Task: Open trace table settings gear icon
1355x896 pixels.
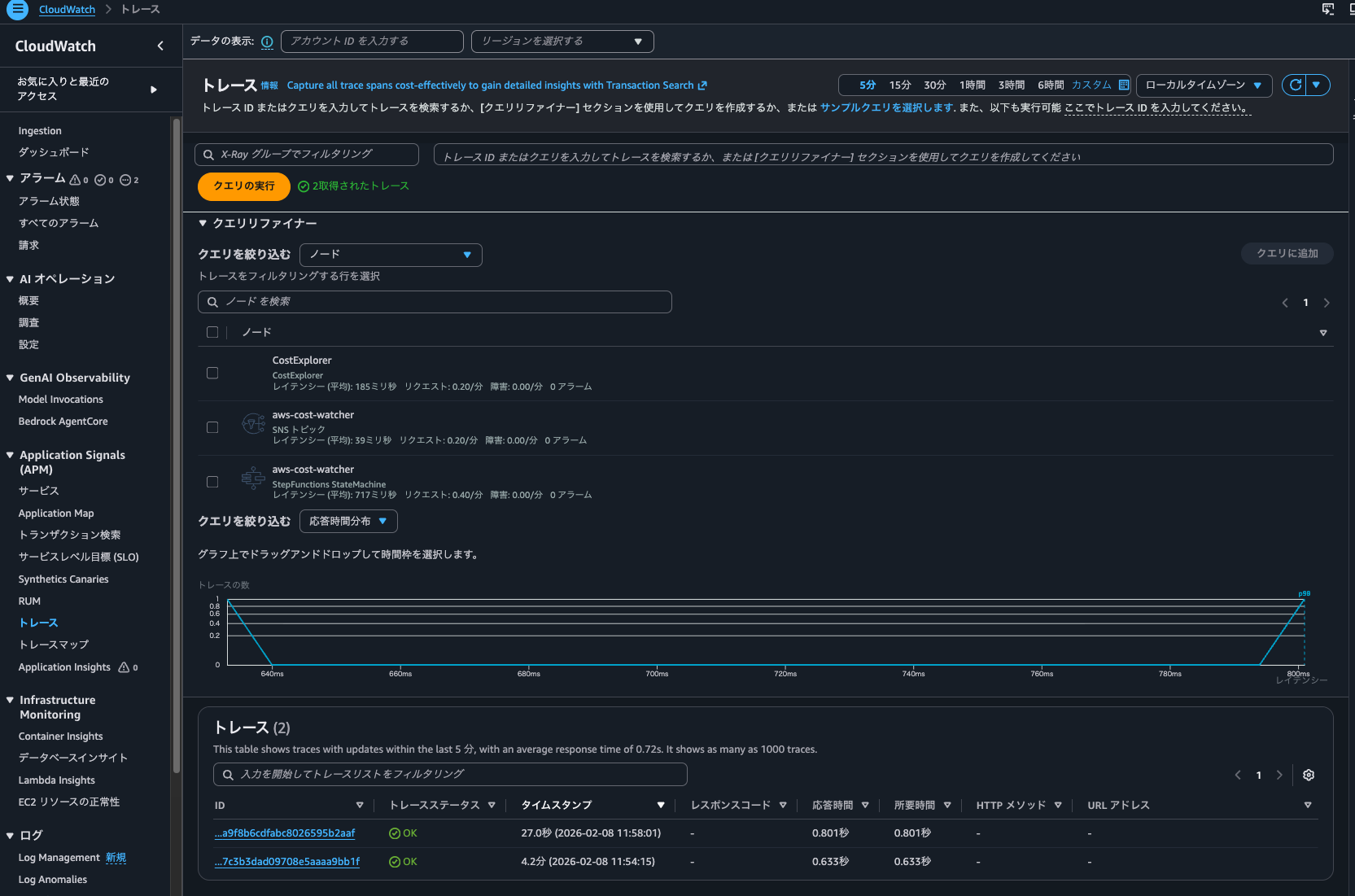Action: tap(1309, 775)
